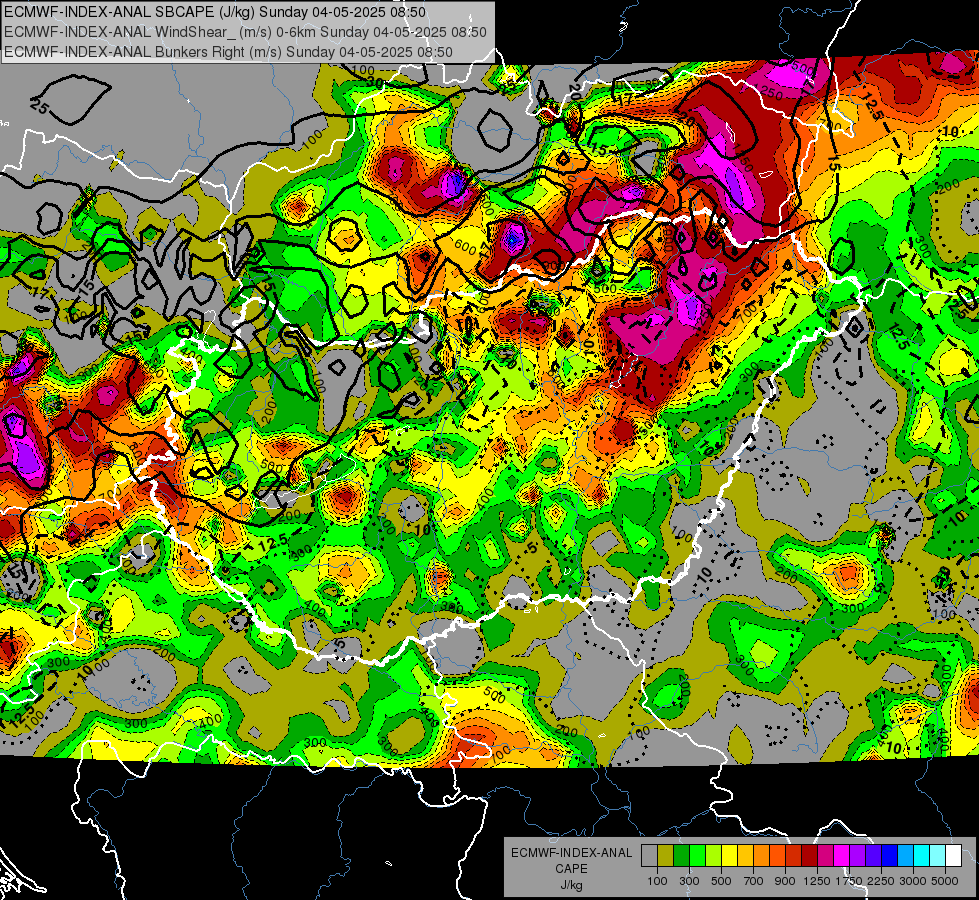Click the 5000 value under the color scale
The height and width of the screenshot is (900, 979).
pyautogui.click(x=945, y=881)
